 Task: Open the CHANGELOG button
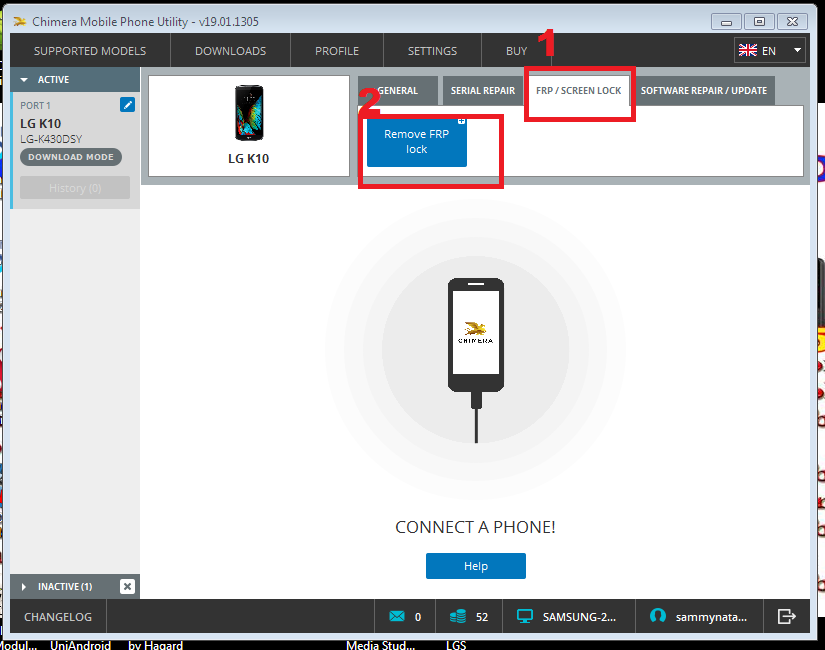[58, 617]
